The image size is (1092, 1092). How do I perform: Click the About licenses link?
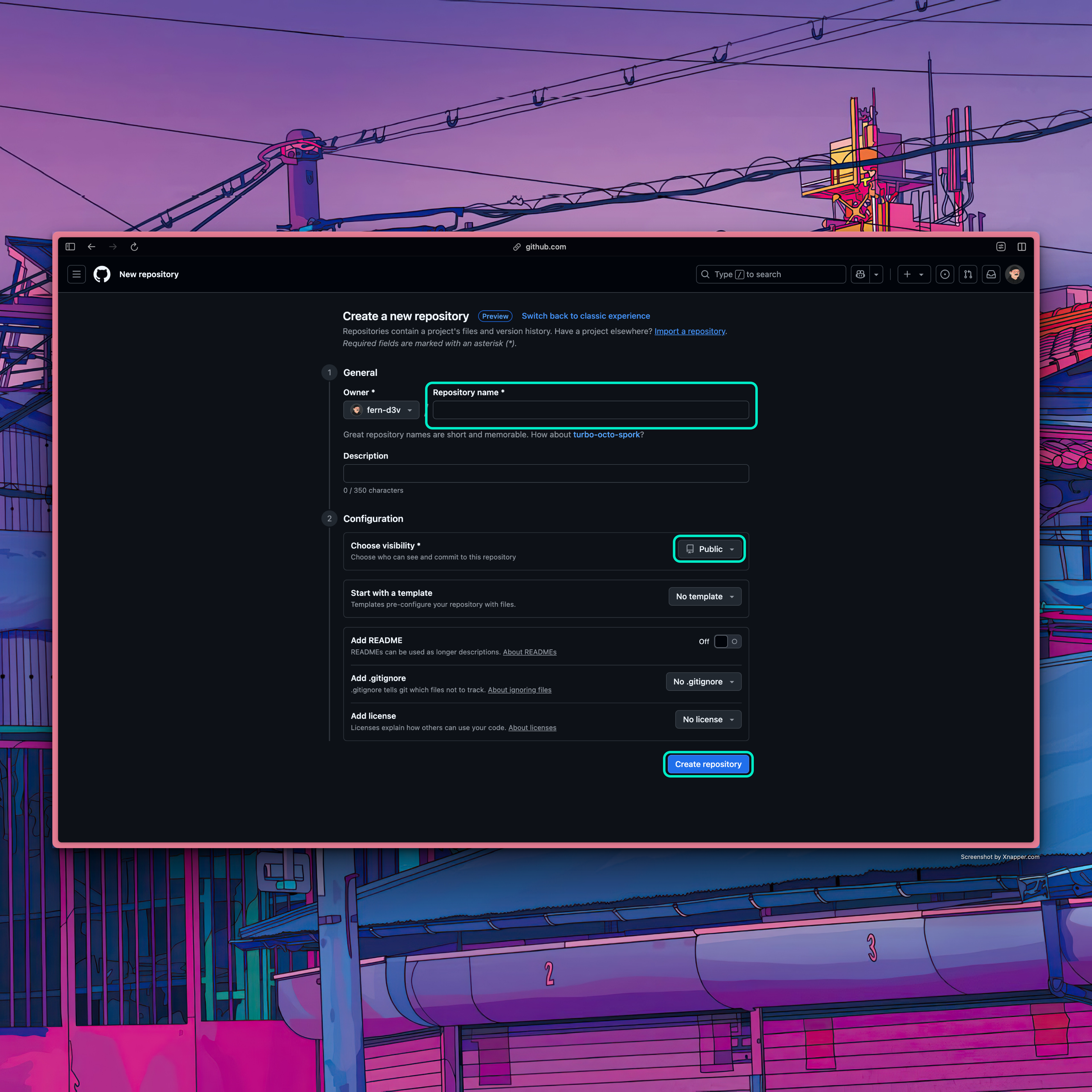coord(532,727)
